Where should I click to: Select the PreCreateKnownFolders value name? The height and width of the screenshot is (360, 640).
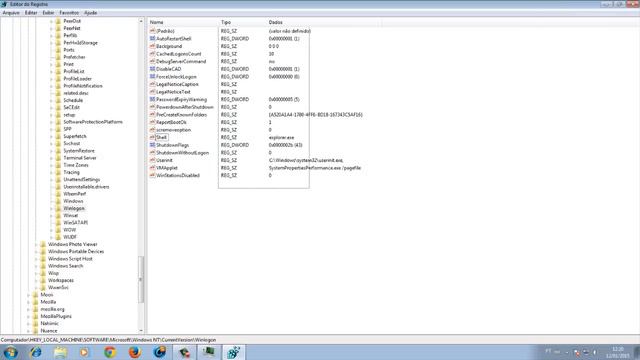[x=182, y=115]
